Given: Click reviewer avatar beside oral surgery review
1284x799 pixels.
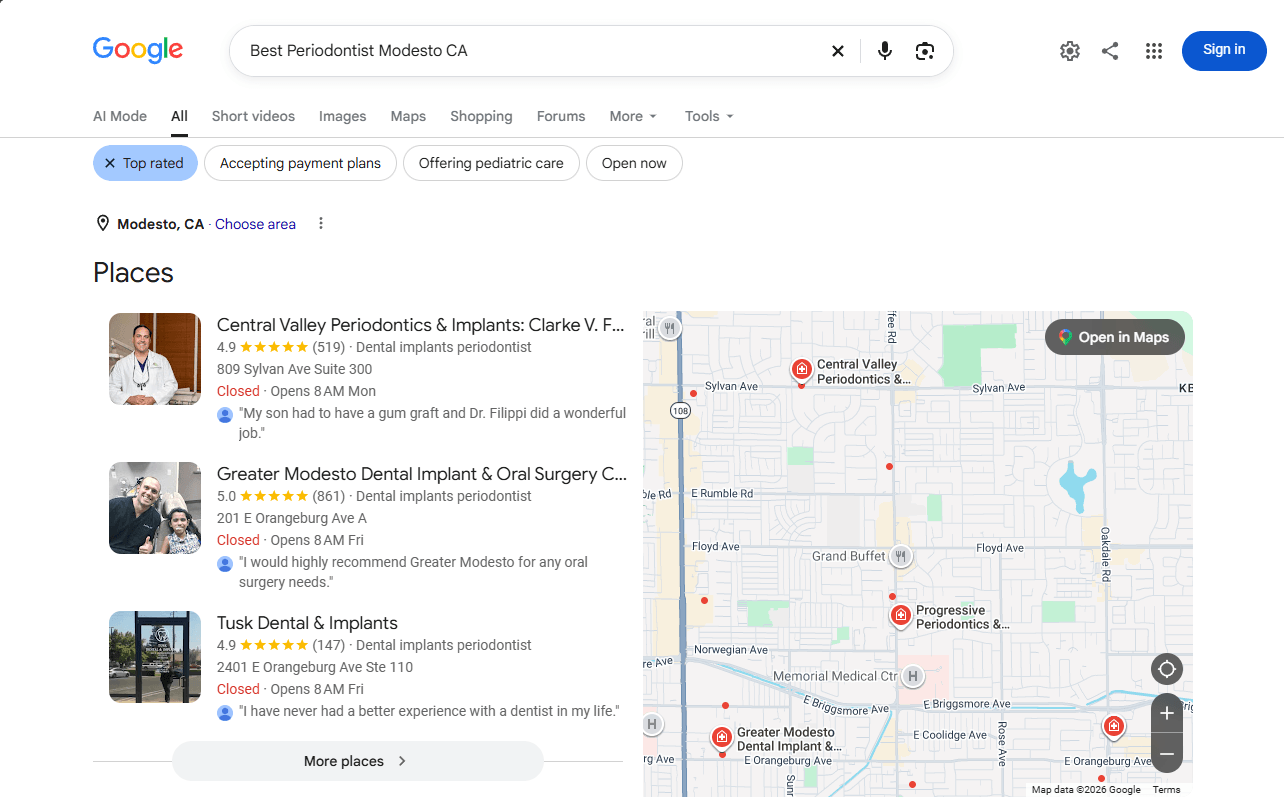Looking at the screenshot, I should tap(225, 563).
